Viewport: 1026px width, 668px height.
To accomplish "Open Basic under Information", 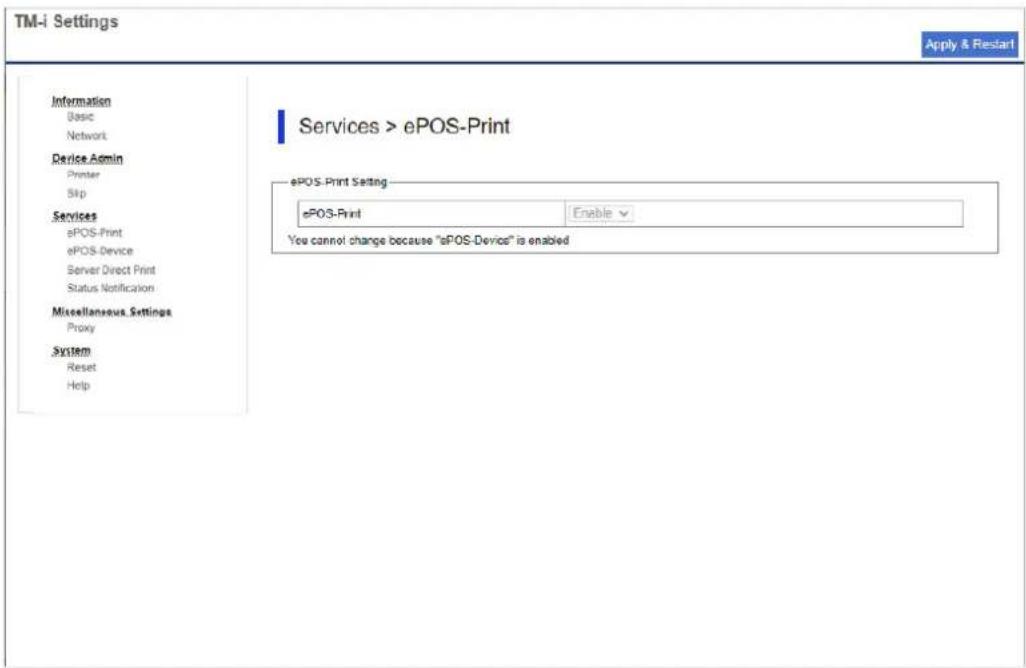I will [80, 116].
